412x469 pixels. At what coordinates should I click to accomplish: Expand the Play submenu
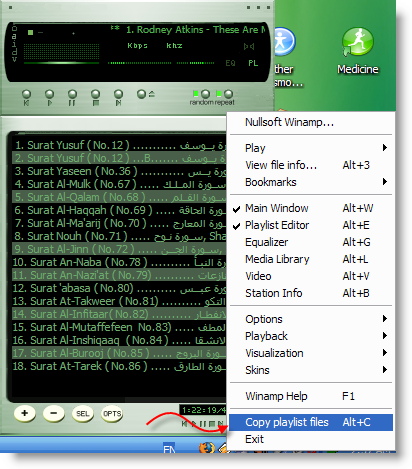[311, 148]
